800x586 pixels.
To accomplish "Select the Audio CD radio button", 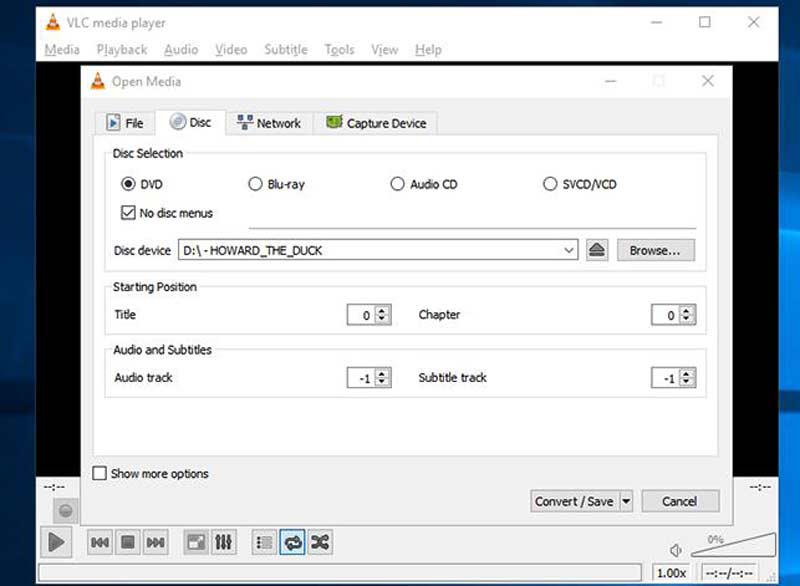I will [397, 184].
